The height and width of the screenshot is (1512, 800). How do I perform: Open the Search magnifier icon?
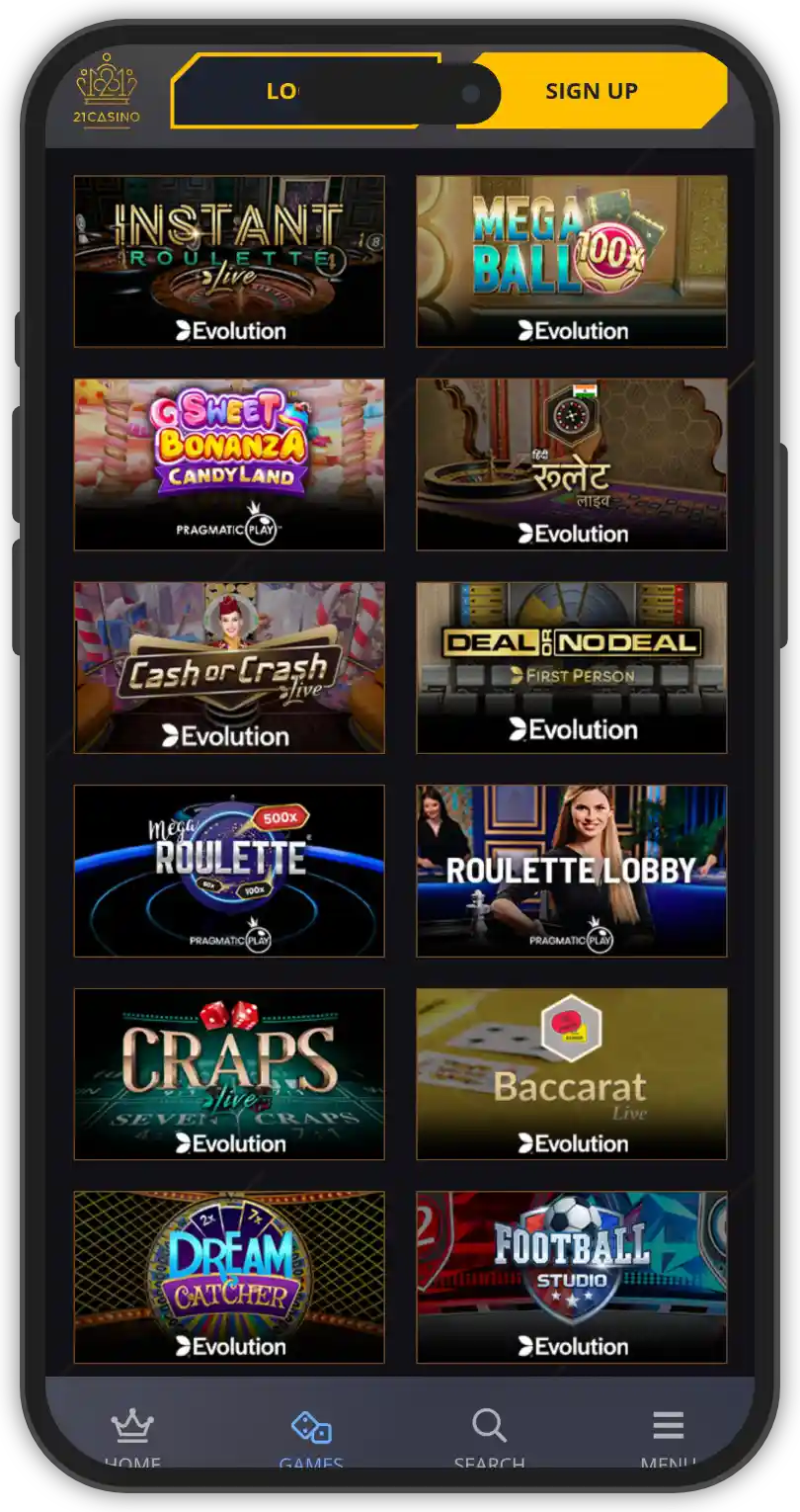[x=489, y=1426]
